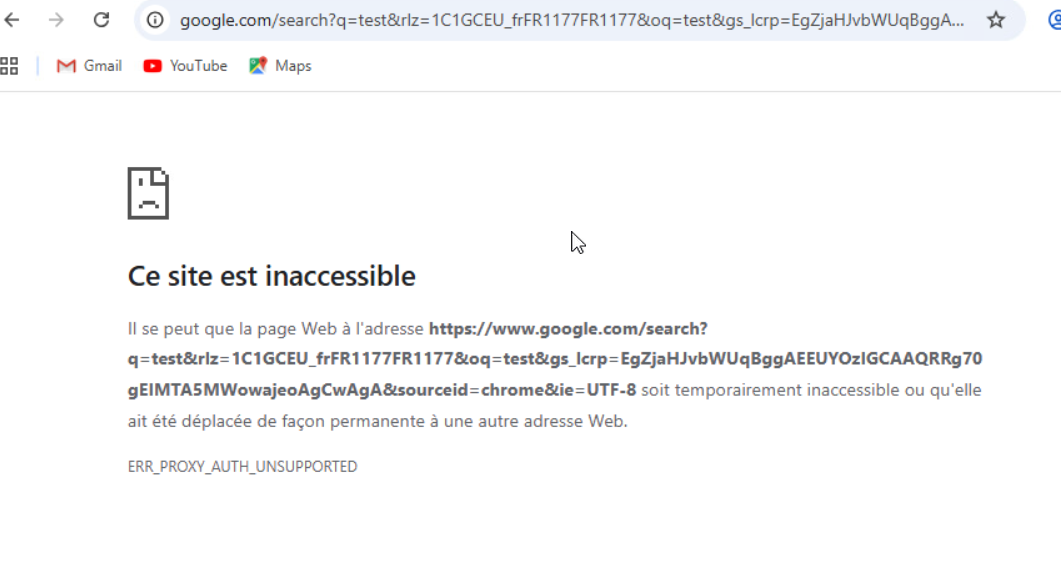Open the Gmail bookmark label
The height and width of the screenshot is (588, 1061).
pyautogui.click(x=103, y=66)
